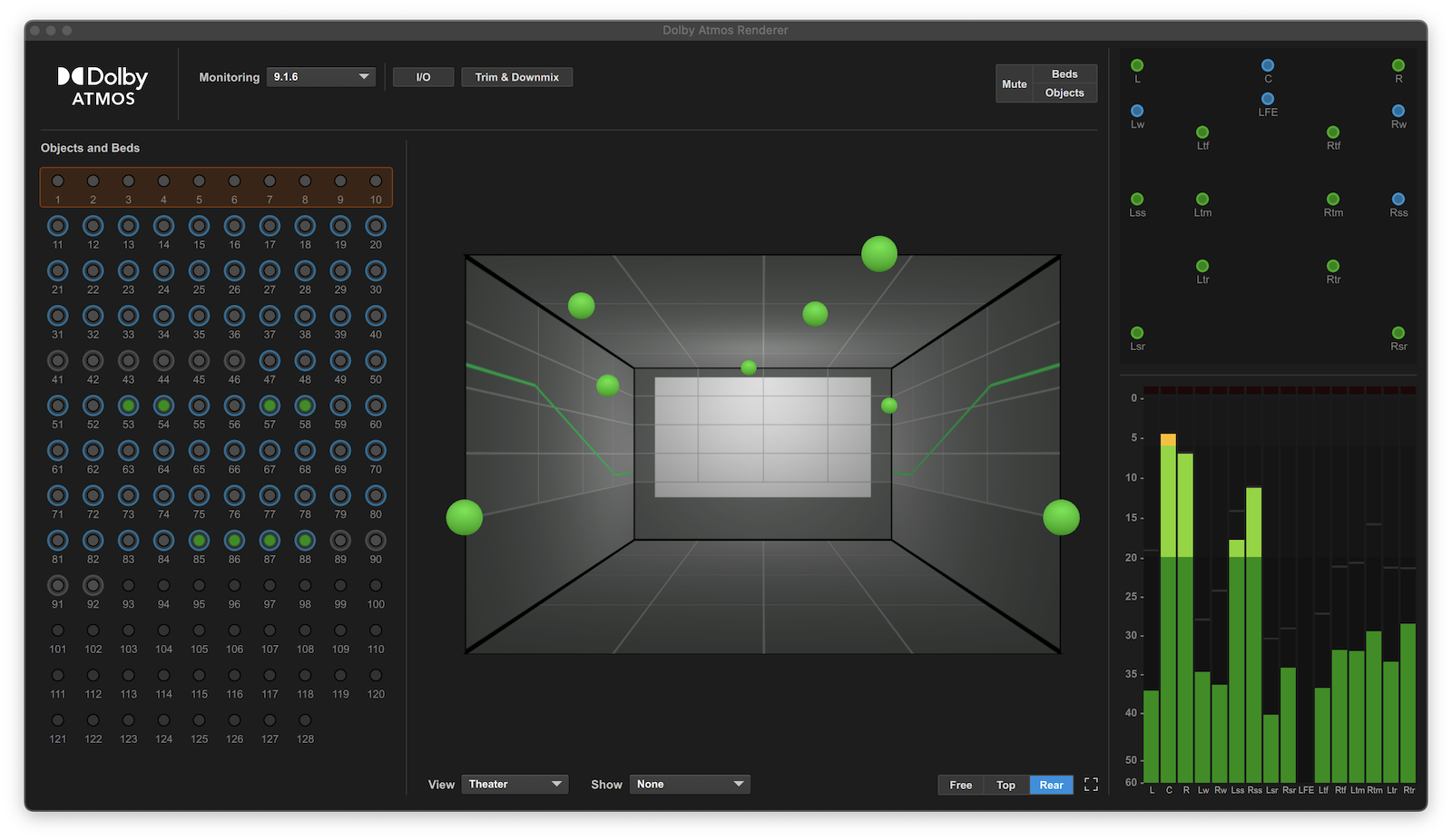Switch to the Objects tab

point(1064,93)
